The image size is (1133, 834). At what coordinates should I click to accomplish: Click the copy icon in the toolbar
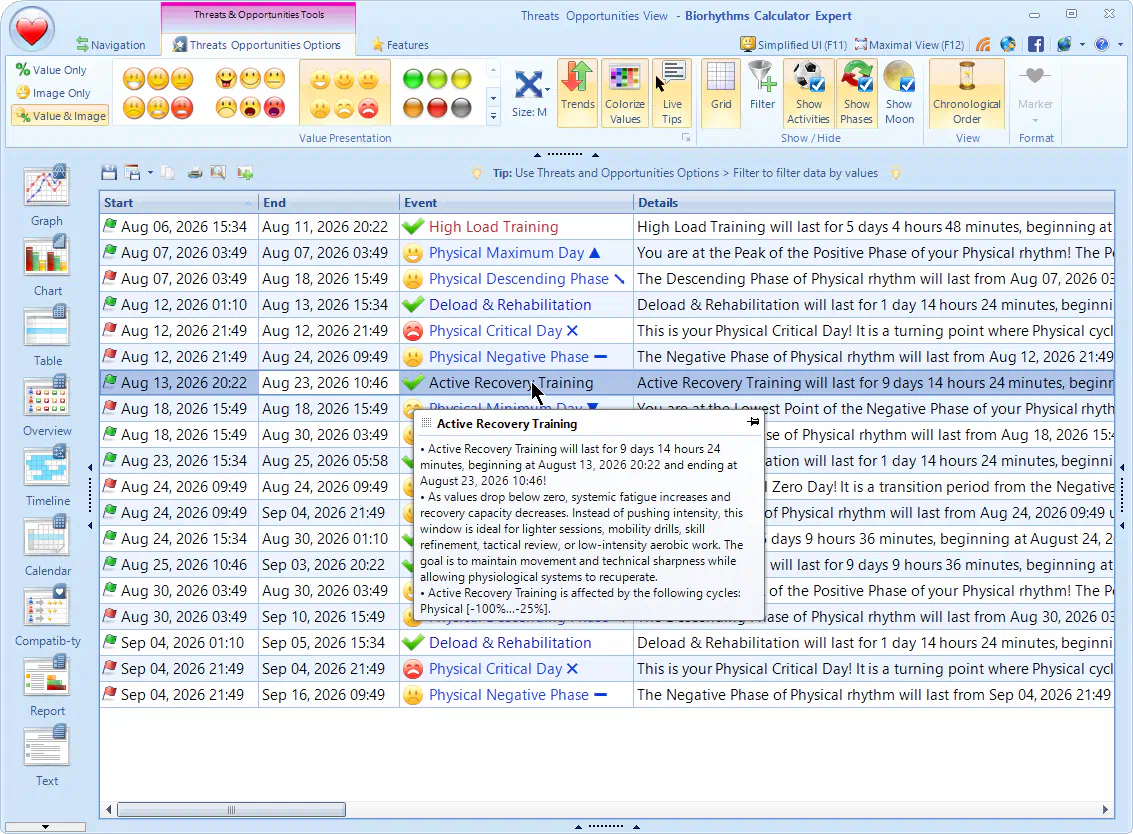click(x=167, y=173)
